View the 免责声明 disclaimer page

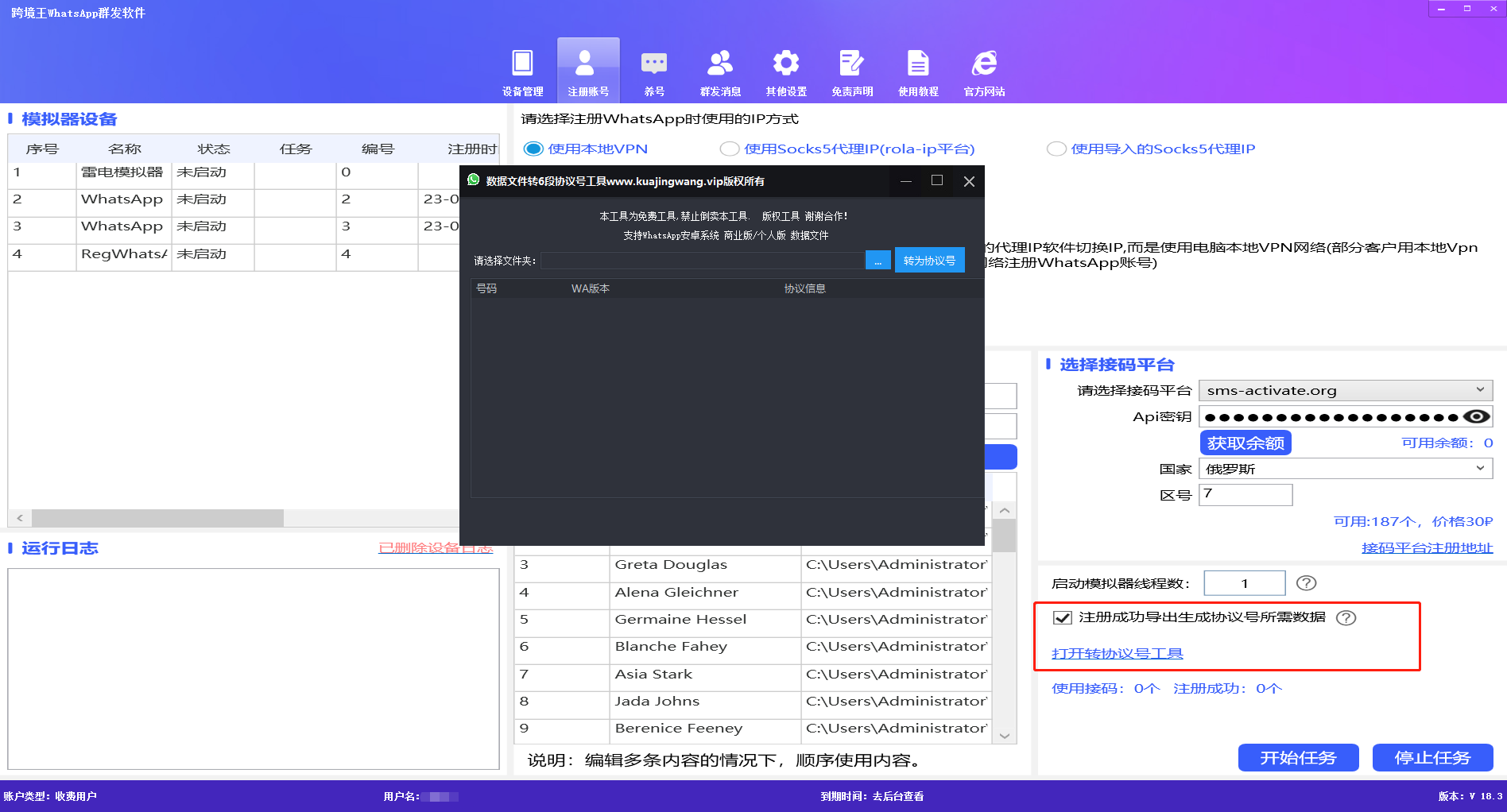[x=851, y=70]
